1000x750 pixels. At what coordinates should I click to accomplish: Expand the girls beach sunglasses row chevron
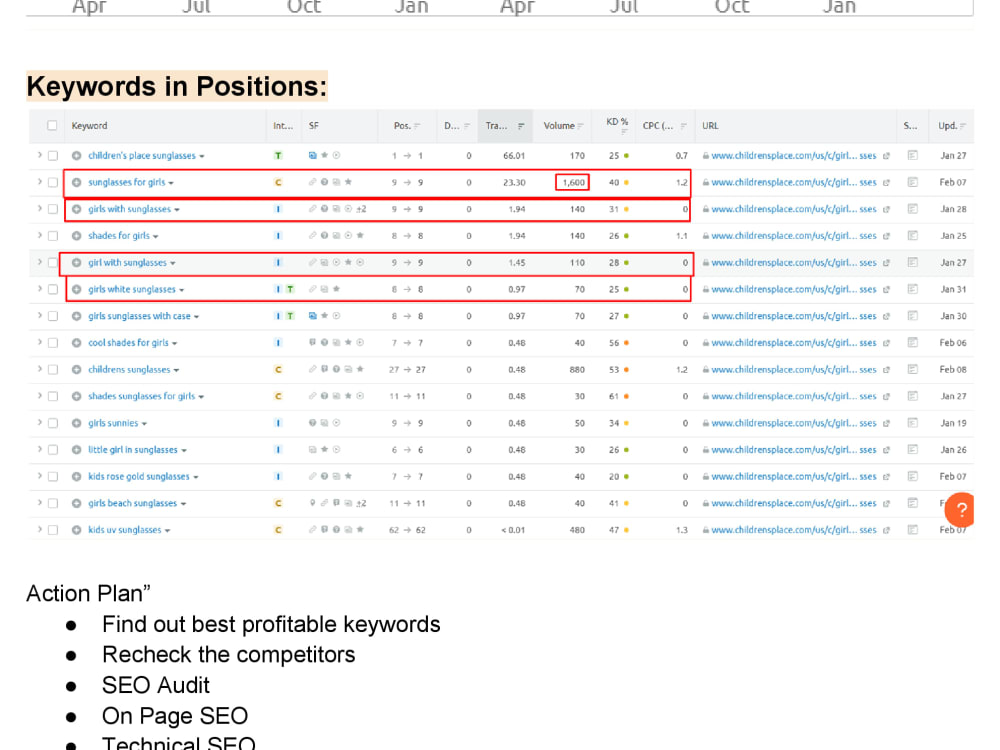pyautogui.click(x=40, y=503)
